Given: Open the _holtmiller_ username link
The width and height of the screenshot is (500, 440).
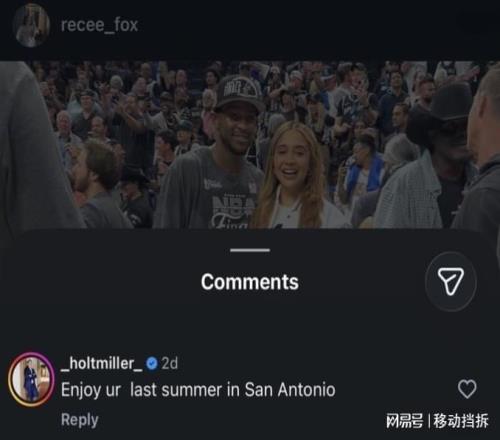Looking at the screenshot, I should [102, 363].
